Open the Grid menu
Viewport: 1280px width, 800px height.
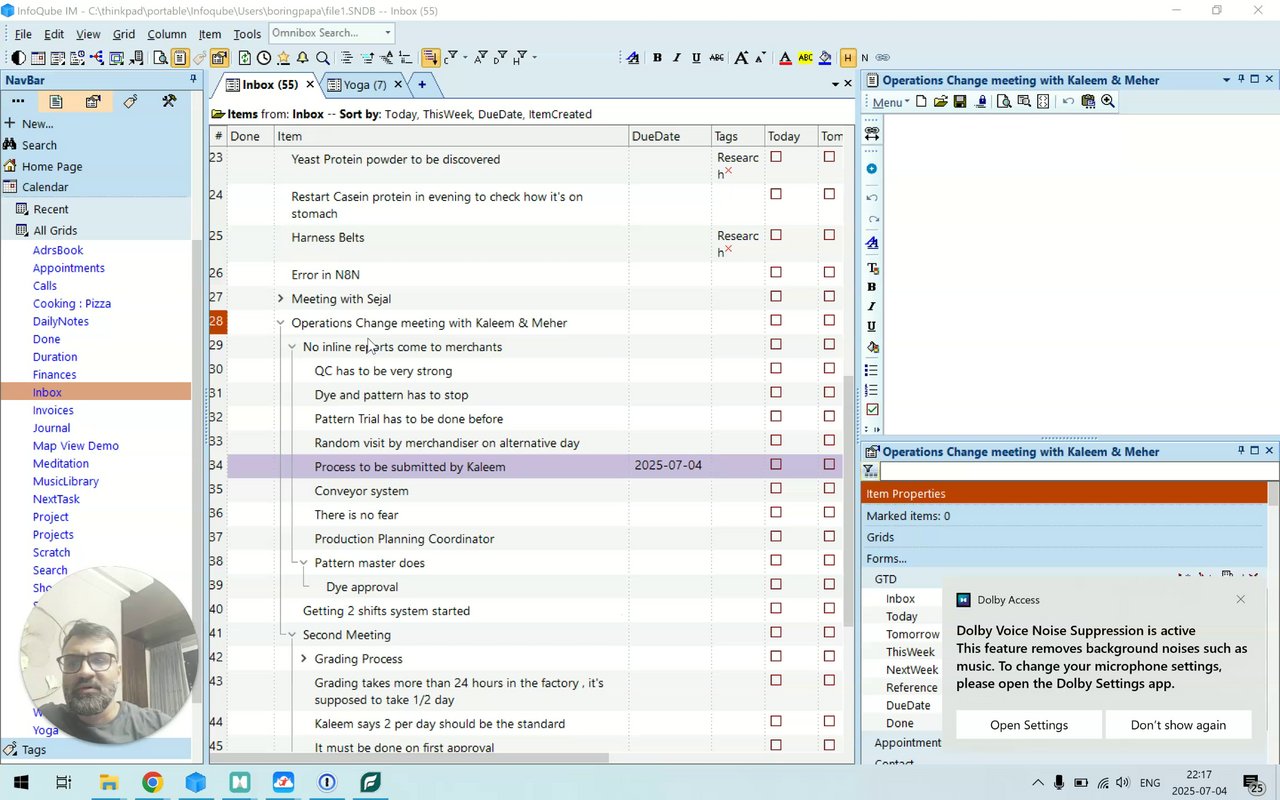point(123,34)
